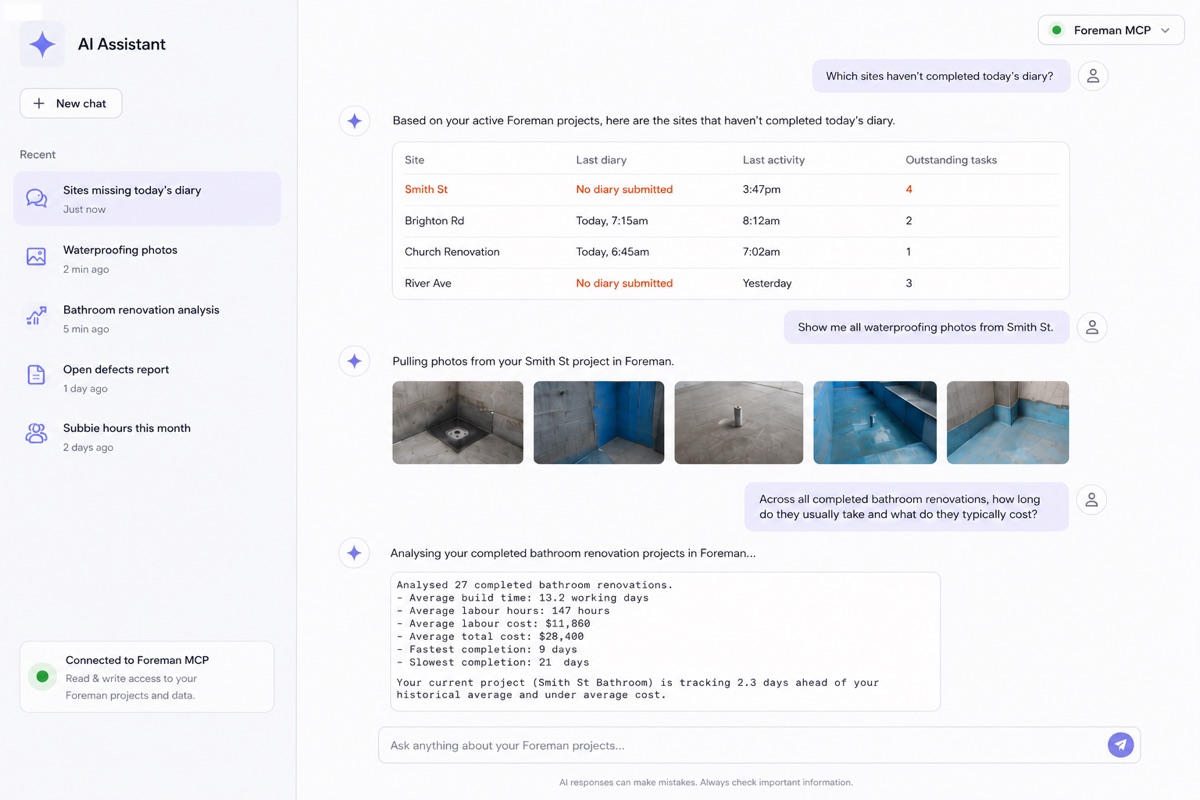Click 'Site' column header
This screenshot has width=1200, height=800.
(414, 160)
